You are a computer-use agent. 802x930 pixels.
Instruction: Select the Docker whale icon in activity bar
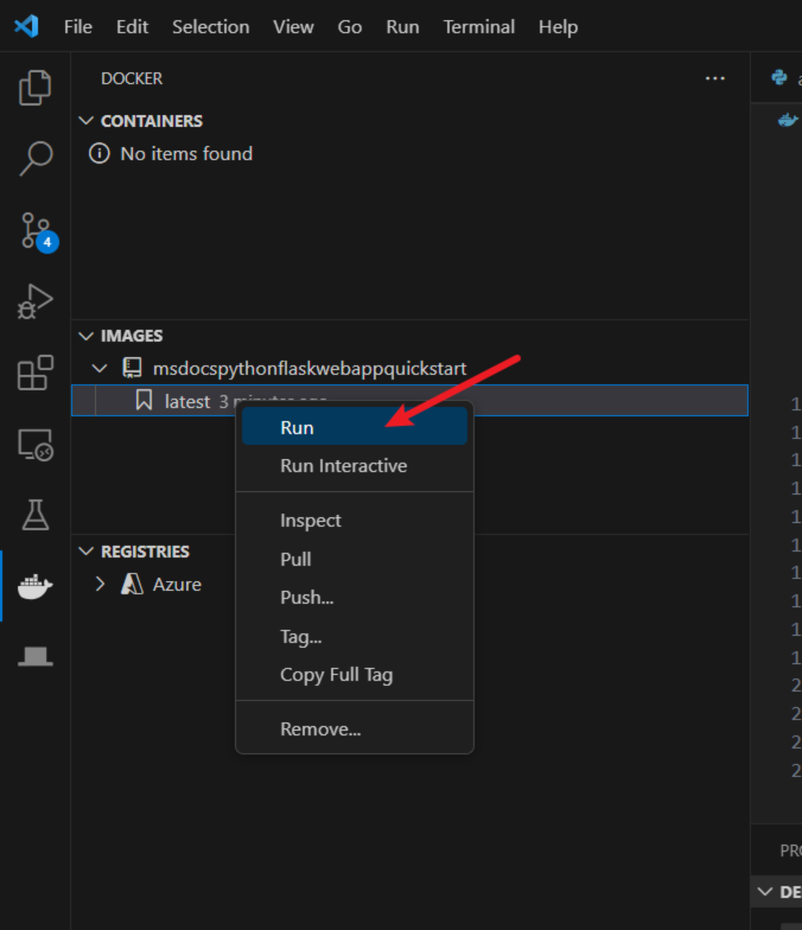(x=35, y=587)
